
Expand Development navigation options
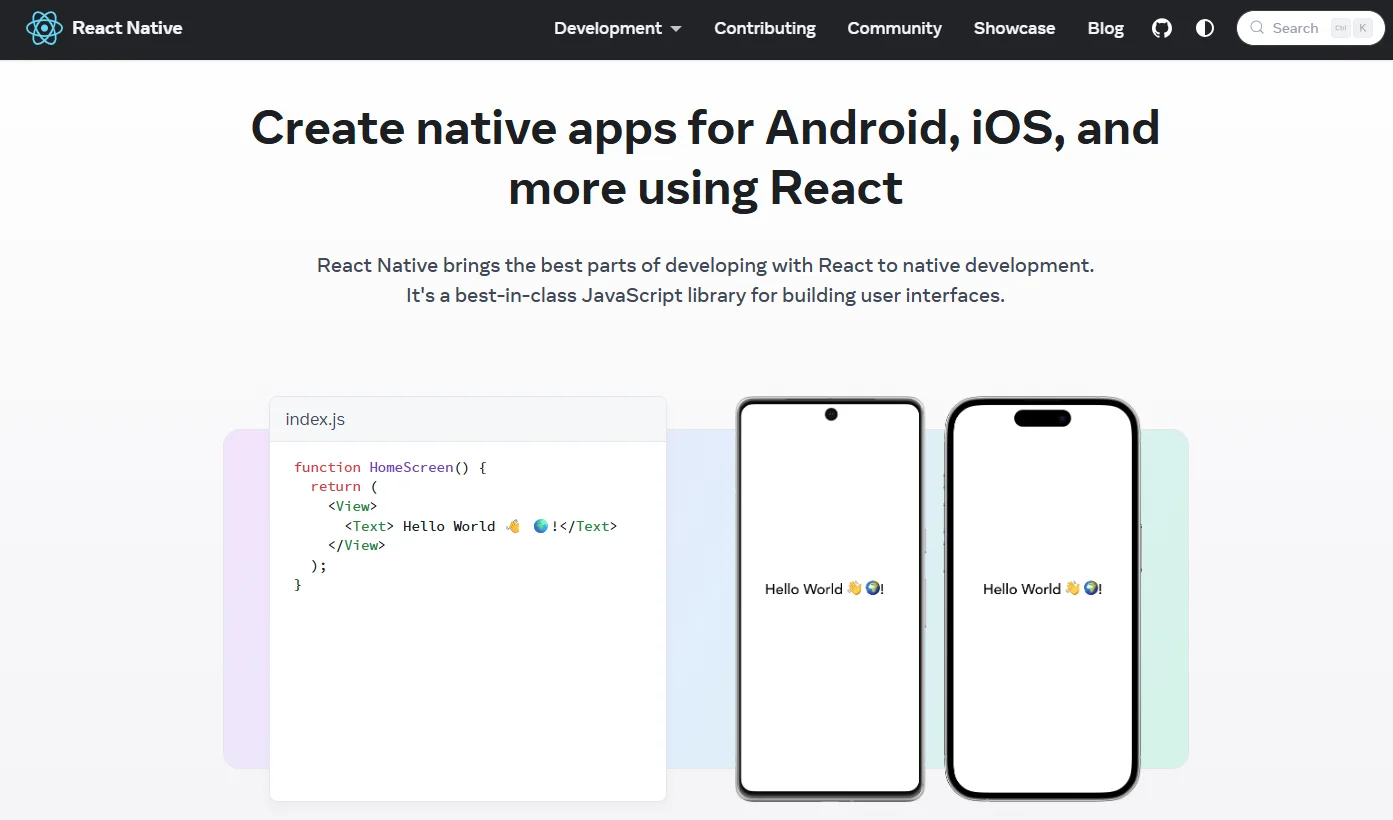tap(608, 28)
